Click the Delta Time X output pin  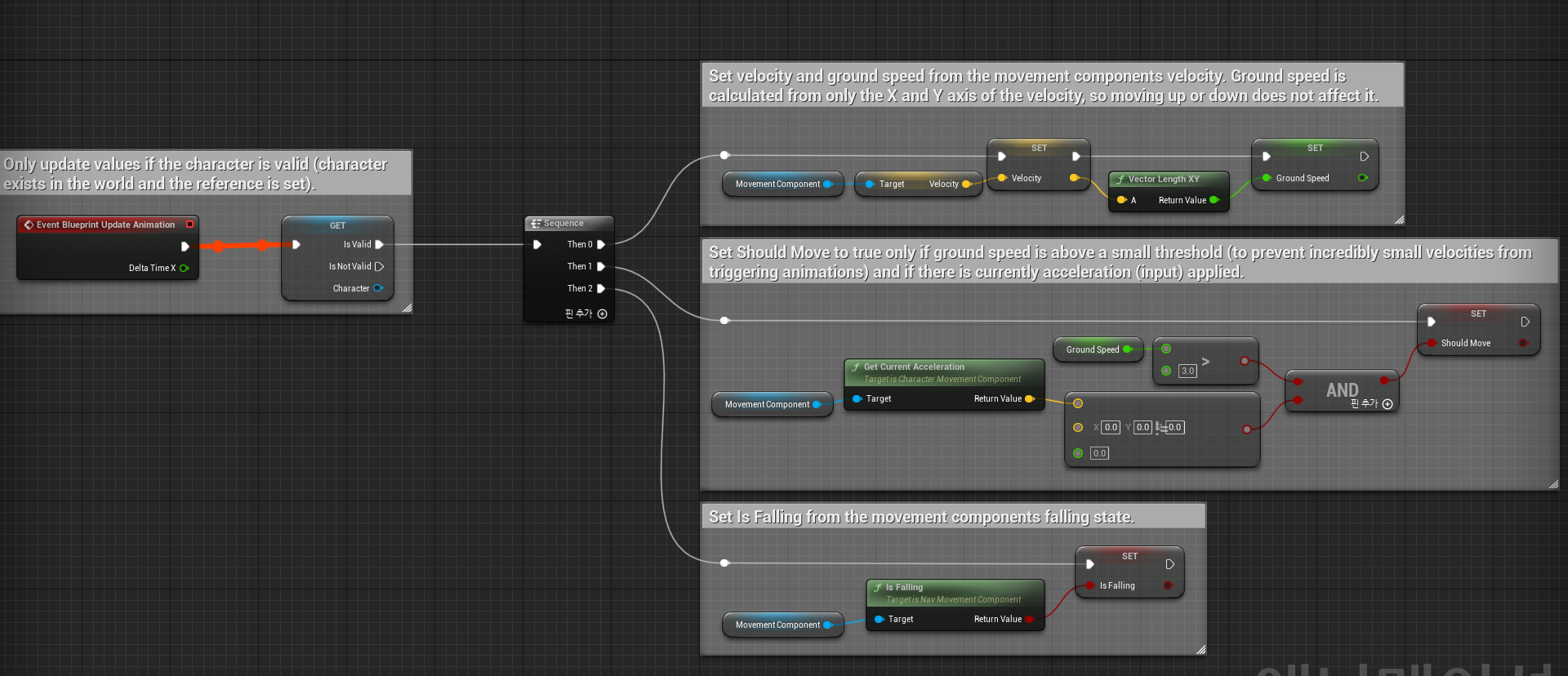point(185,268)
